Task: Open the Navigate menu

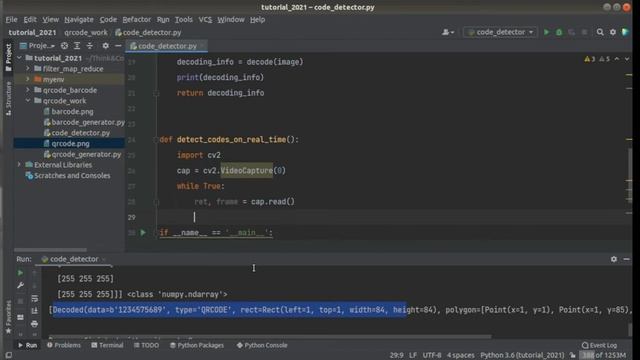Action: click(x=79, y=19)
